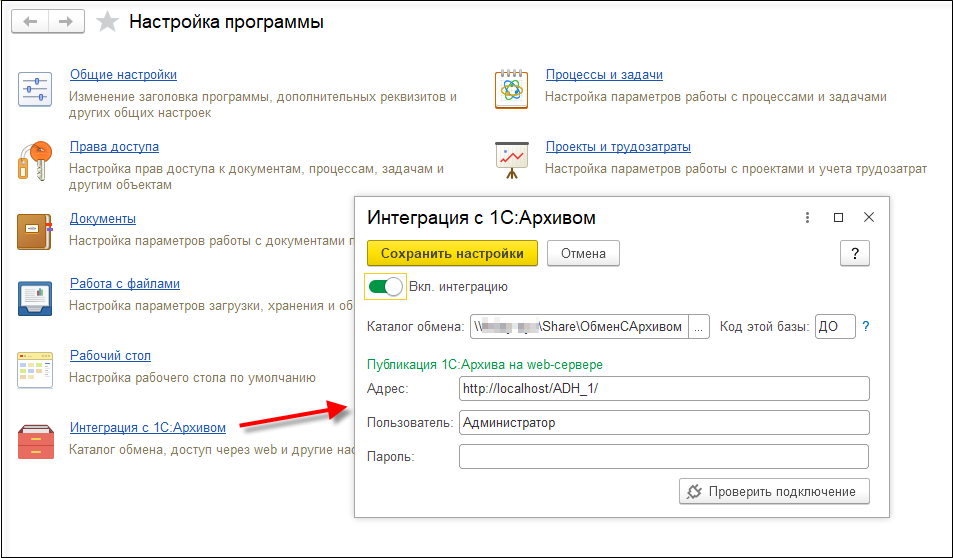Image resolution: width=953 pixels, height=558 pixels.
Task: Click the Пользователь input field
Action: click(664, 422)
